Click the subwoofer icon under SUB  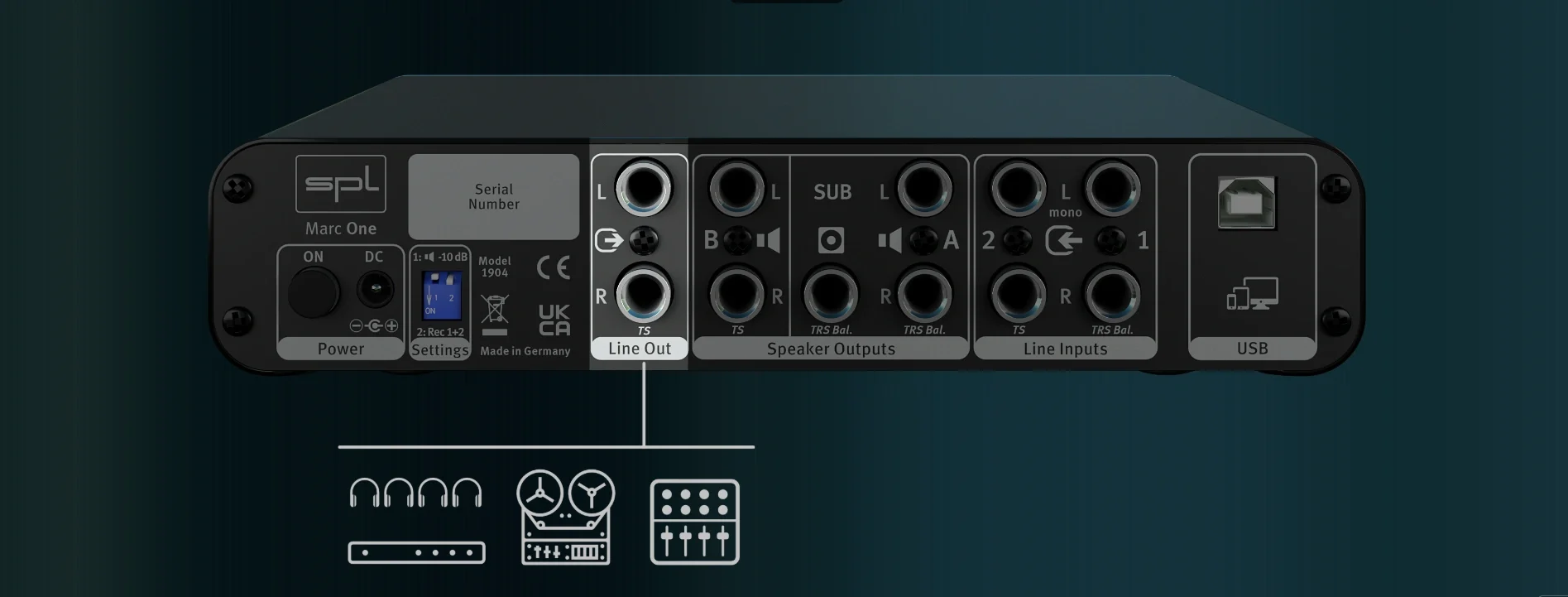(x=831, y=241)
